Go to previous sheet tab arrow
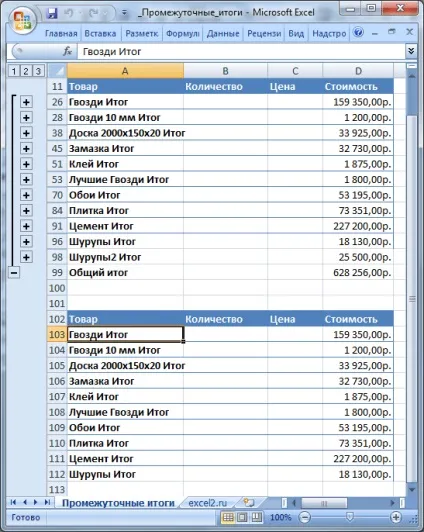 pos(25,502)
